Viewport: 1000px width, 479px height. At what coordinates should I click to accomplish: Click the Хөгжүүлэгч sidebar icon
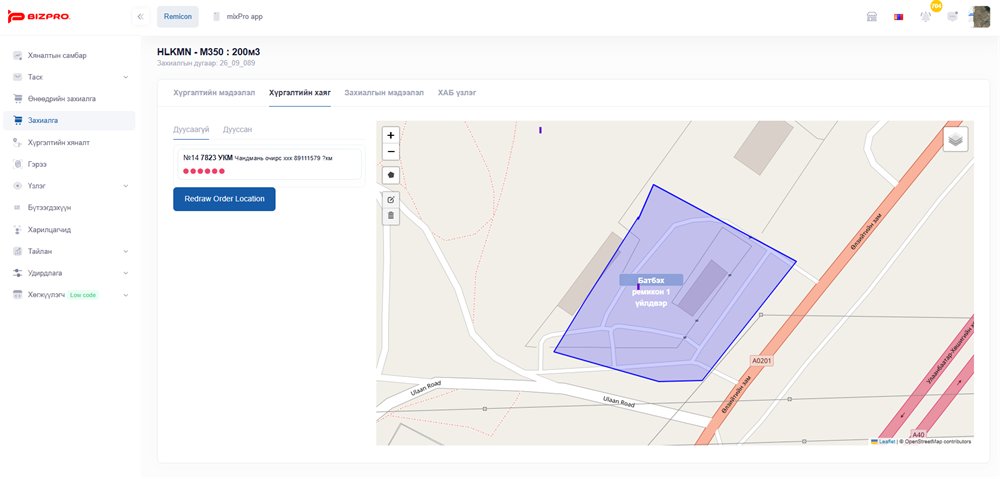point(18,295)
